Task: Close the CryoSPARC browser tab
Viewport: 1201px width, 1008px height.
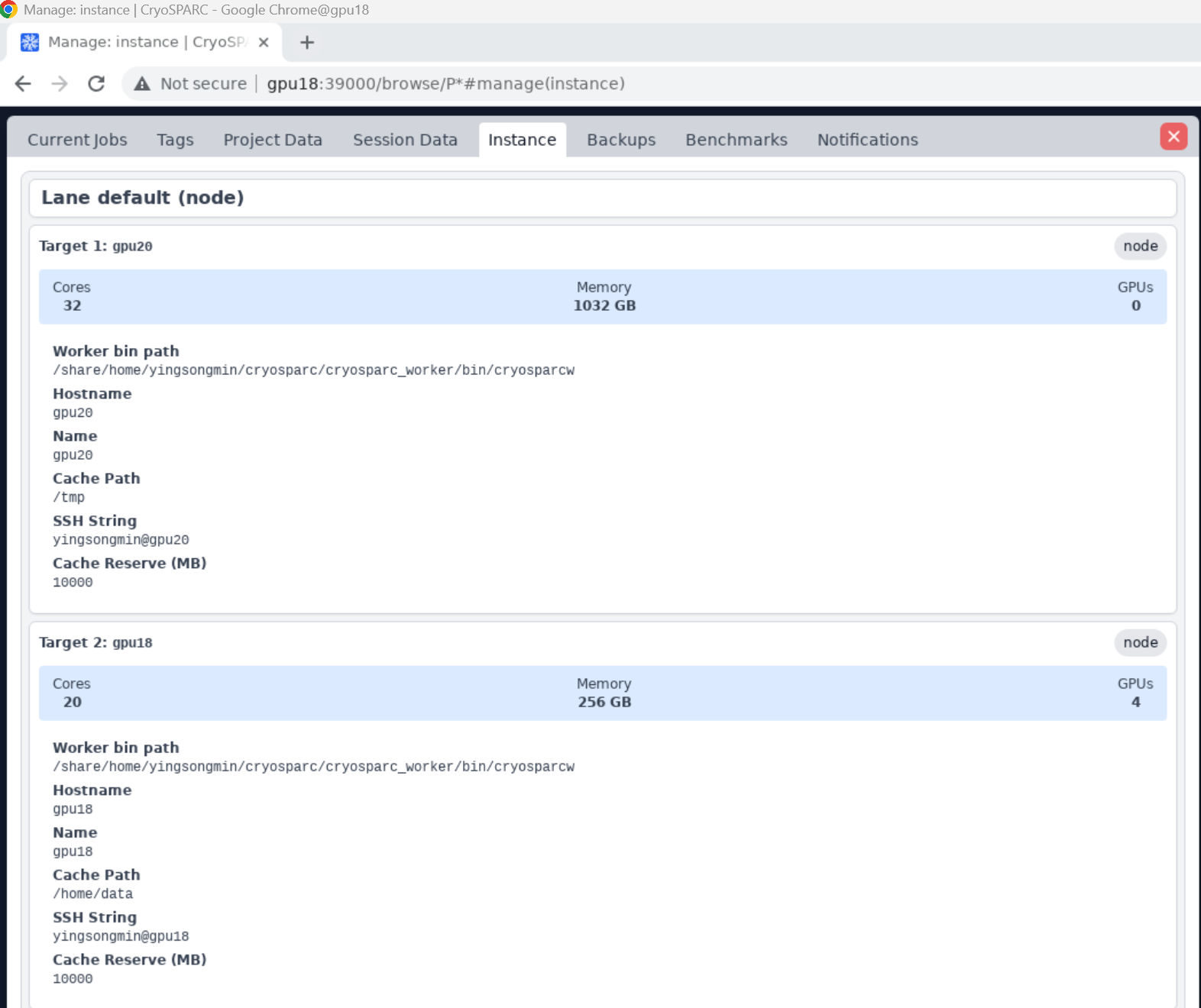Action: point(264,42)
